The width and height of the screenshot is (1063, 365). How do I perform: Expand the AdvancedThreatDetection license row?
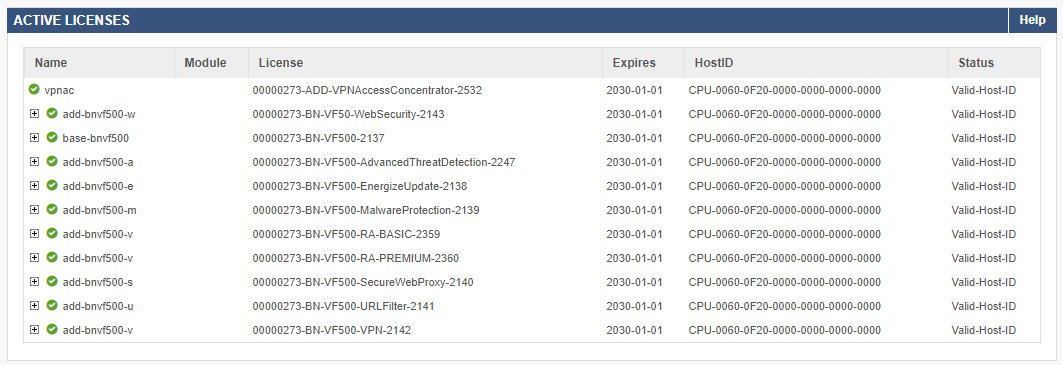pyautogui.click(x=35, y=162)
